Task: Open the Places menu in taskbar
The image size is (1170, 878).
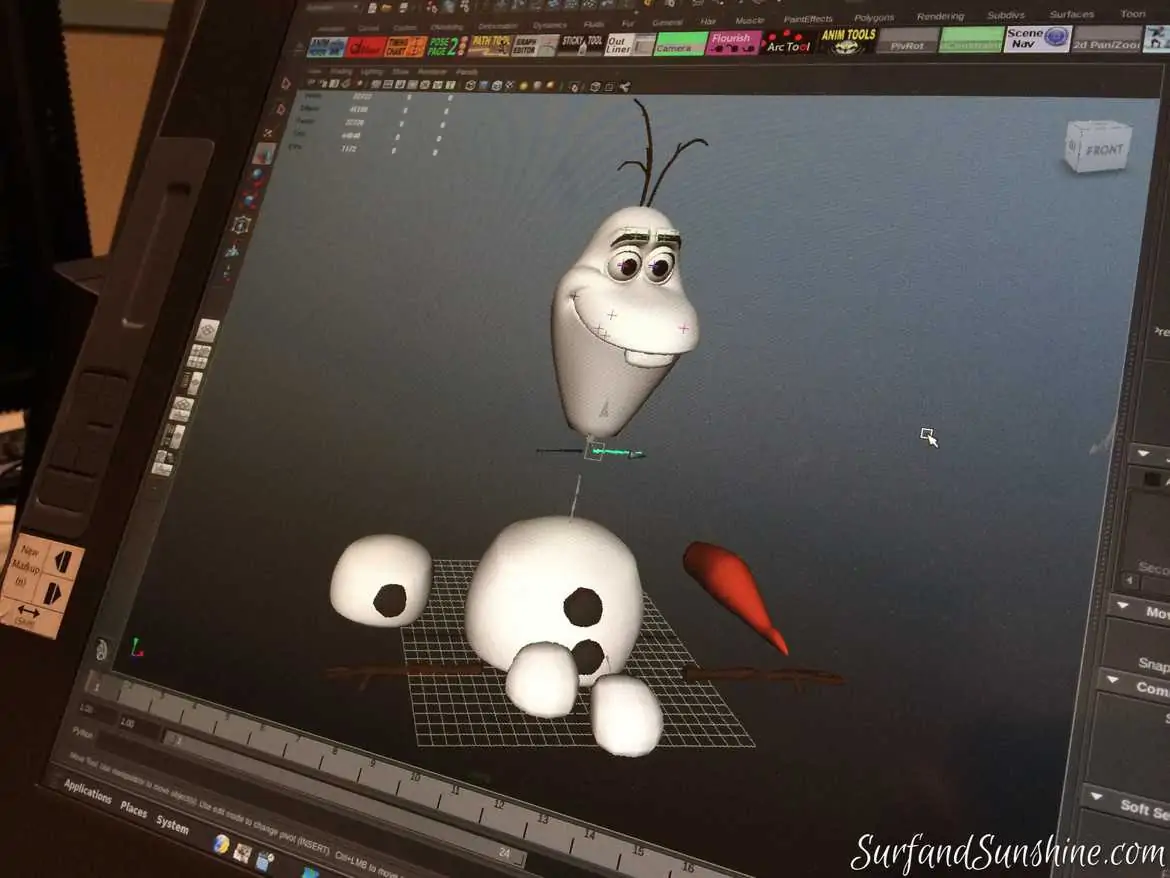Action: (x=134, y=809)
